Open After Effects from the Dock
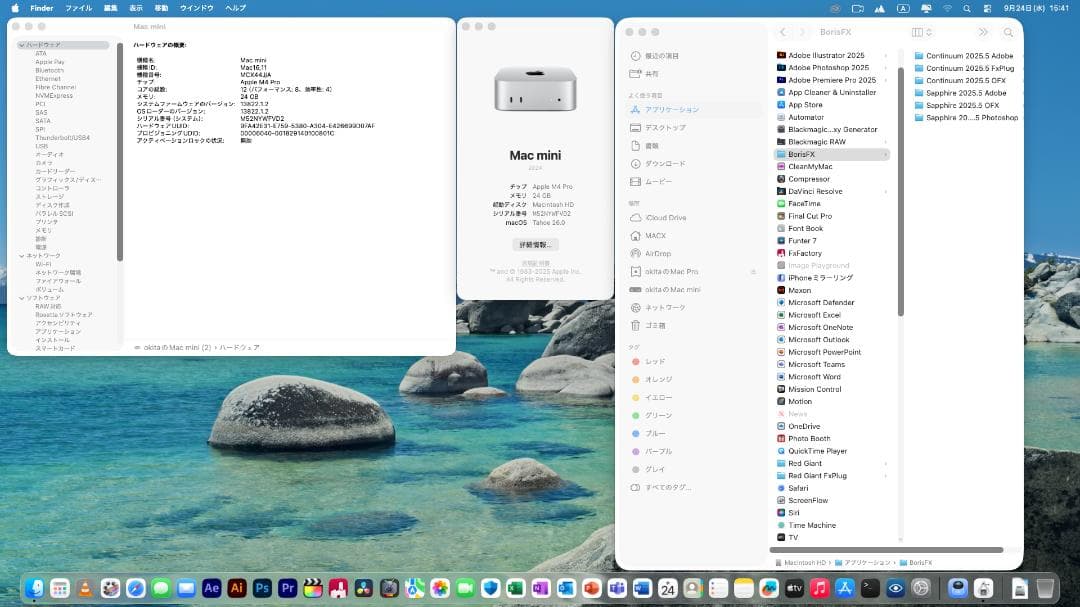1080x607 pixels. tap(213, 588)
